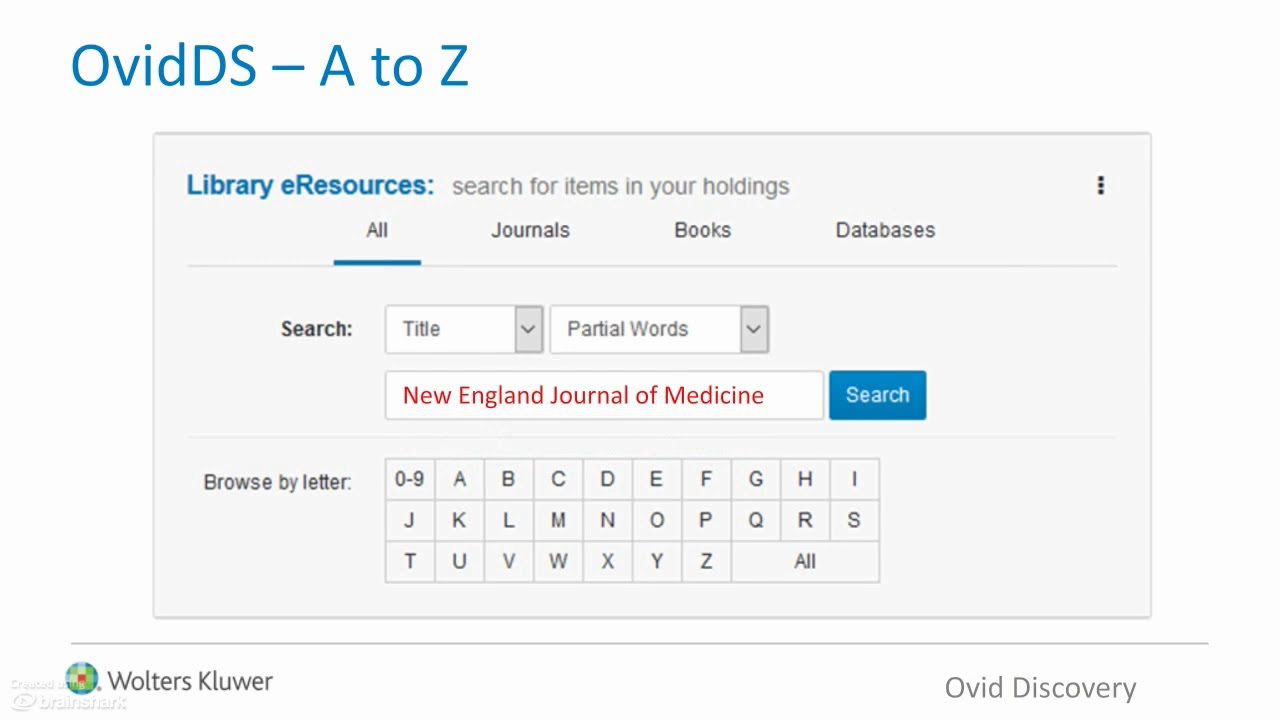This screenshot has height=720, width=1280.
Task: Select the All tab
Action: click(x=377, y=230)
